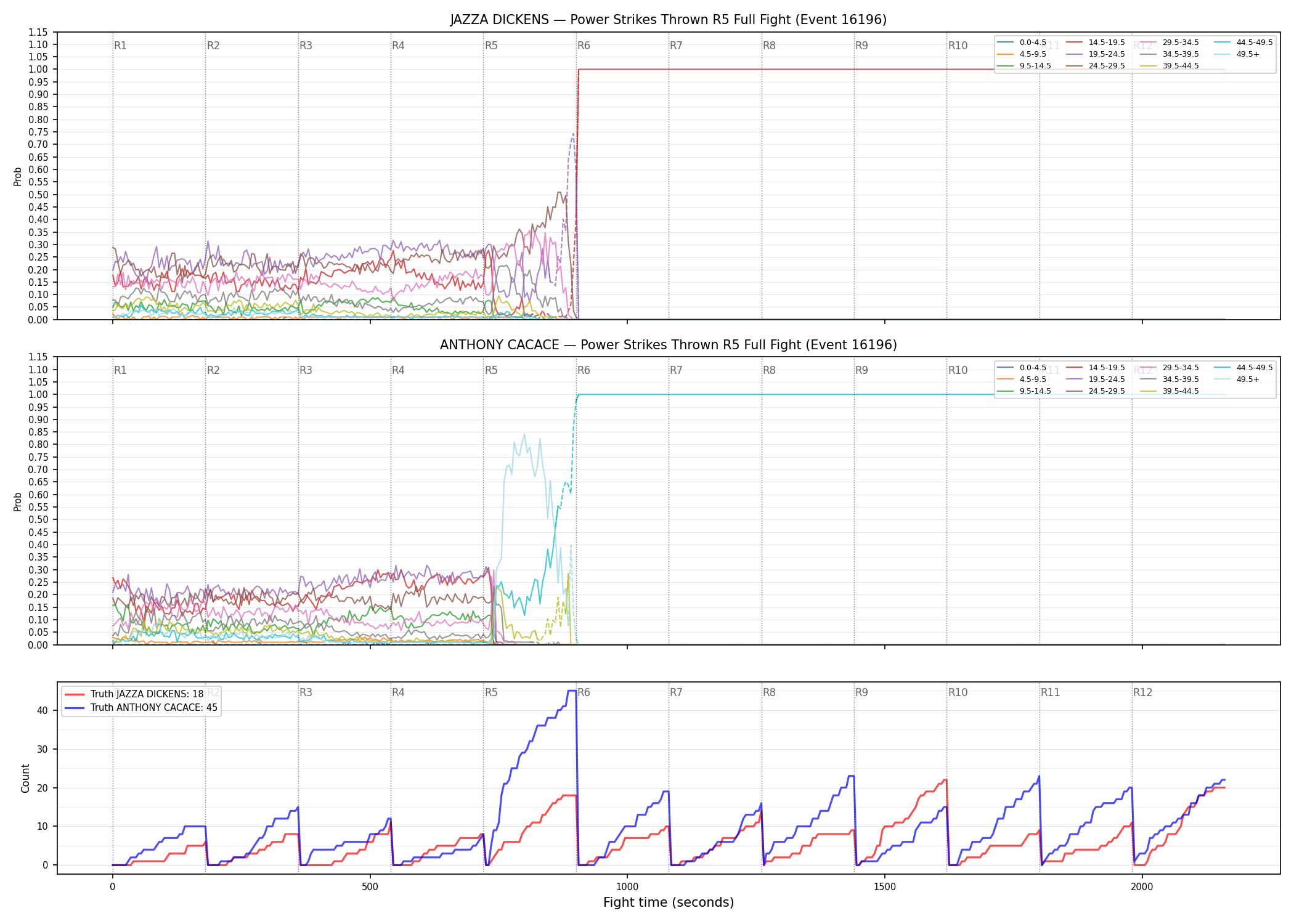The height and width of the screenshot is (924, 1294).
Task: Select legend entry 'Truth JAZZA DICKENS: 18'
Action: (147, 694)
